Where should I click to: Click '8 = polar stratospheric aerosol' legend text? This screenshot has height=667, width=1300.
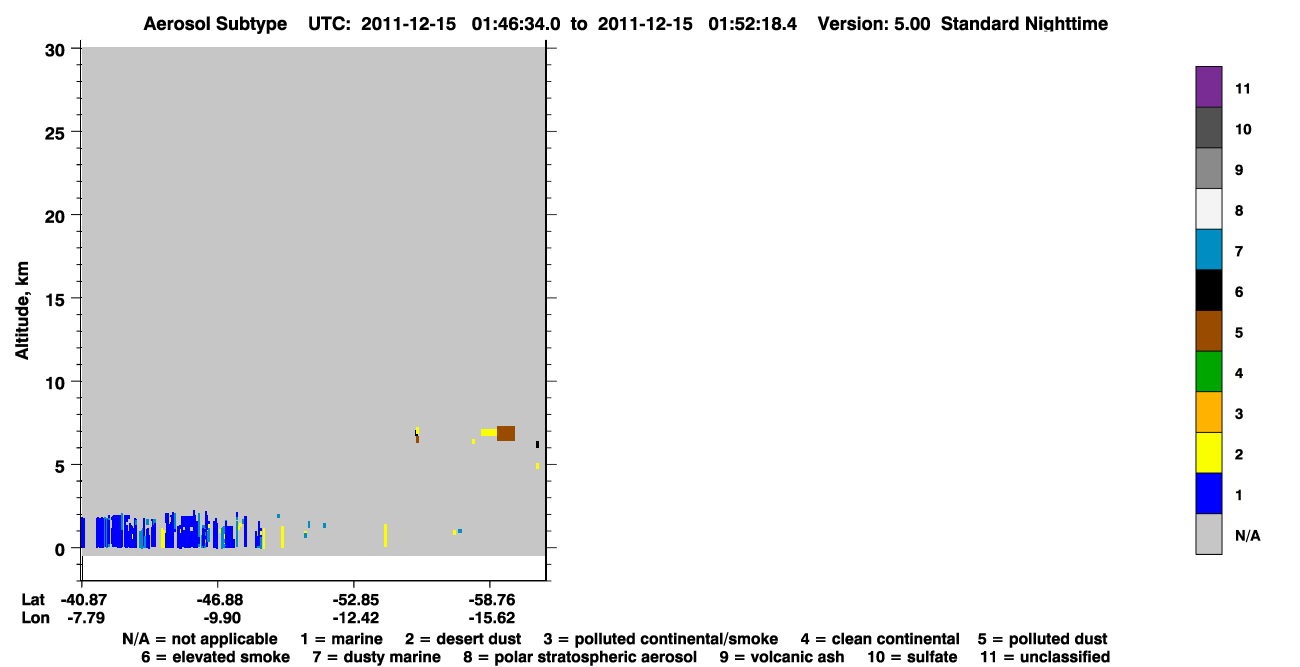[x=581, y=657]
